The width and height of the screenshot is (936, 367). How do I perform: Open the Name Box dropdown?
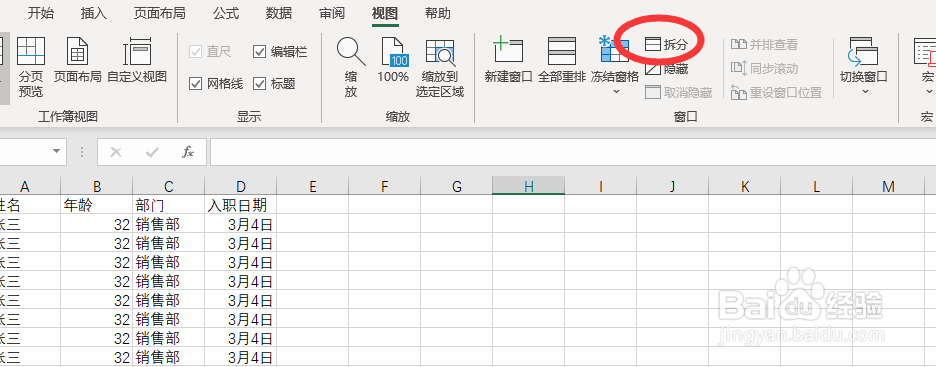pyautogui.click(x=57, y=152)
